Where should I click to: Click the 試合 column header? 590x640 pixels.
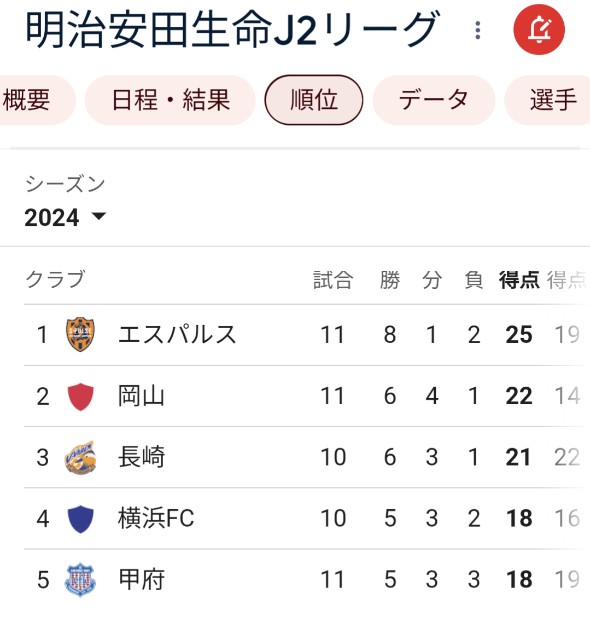tap(333, 280)
